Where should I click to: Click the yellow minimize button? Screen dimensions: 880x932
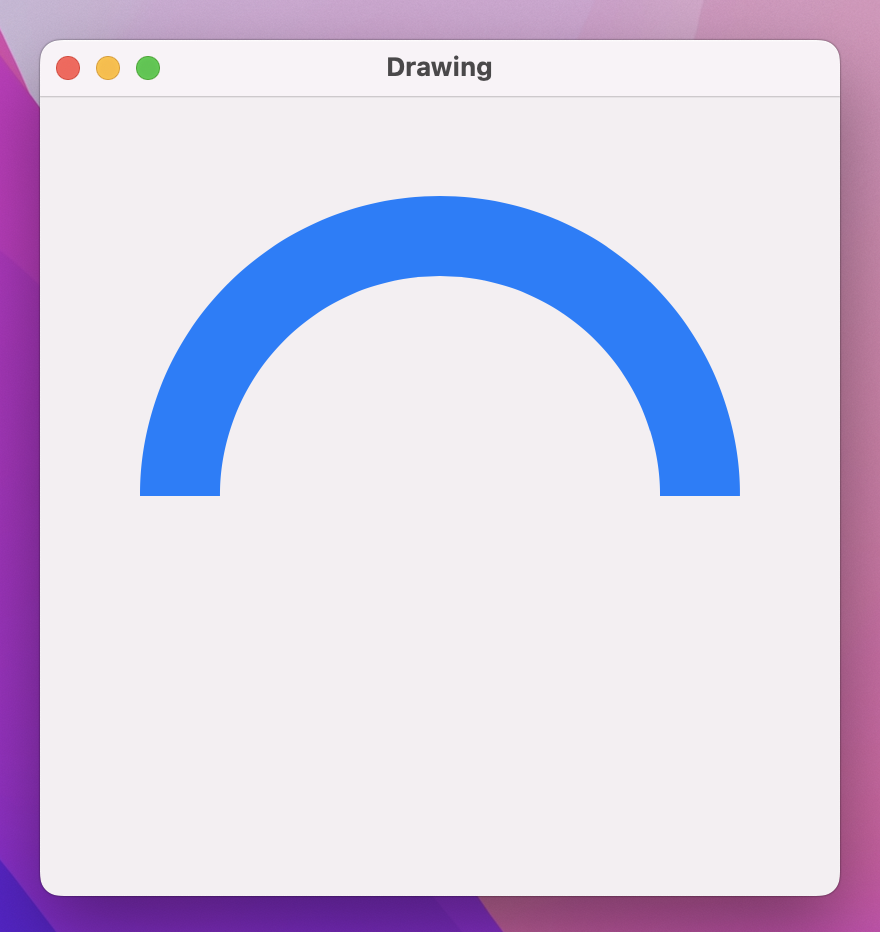click(x=107, y=67)
